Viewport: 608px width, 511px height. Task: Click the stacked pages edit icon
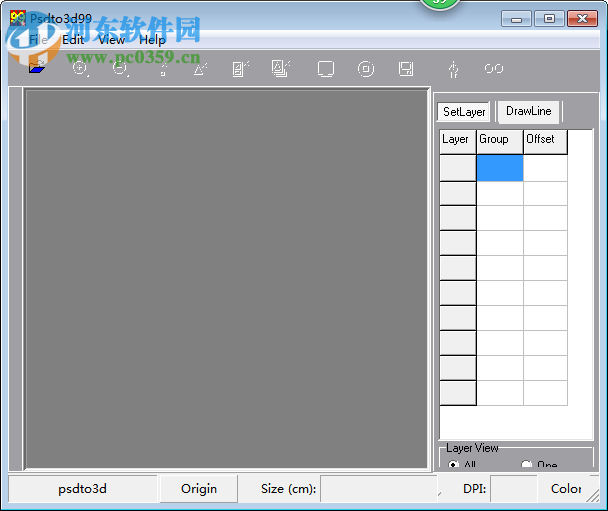click(281, 69)
